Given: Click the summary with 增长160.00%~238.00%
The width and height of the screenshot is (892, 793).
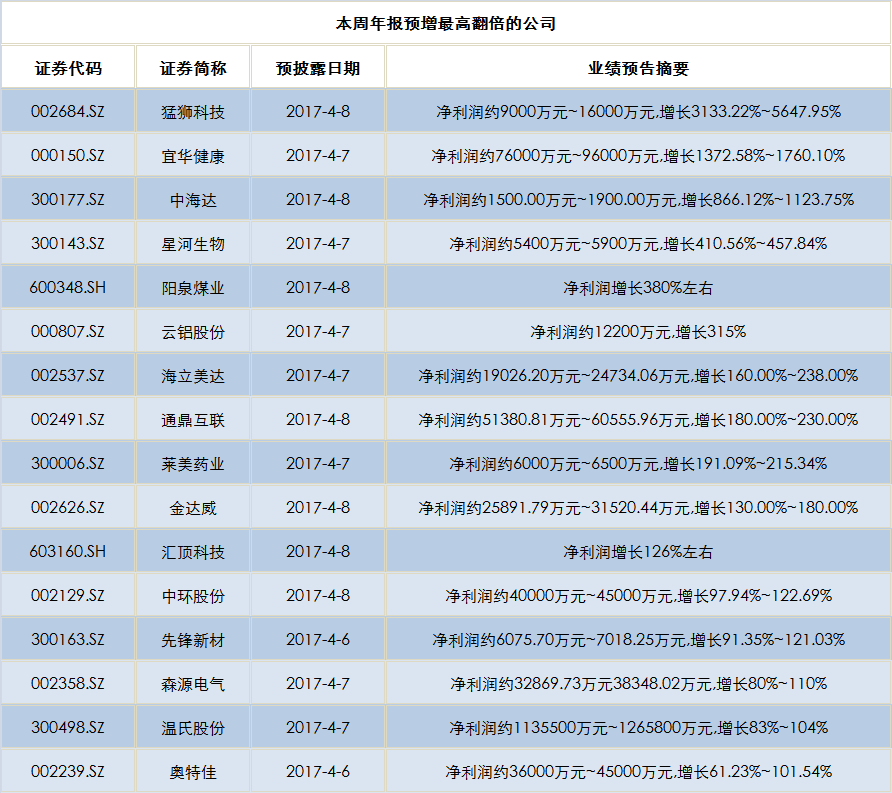Looking at the screenshot, I should 638,375.
